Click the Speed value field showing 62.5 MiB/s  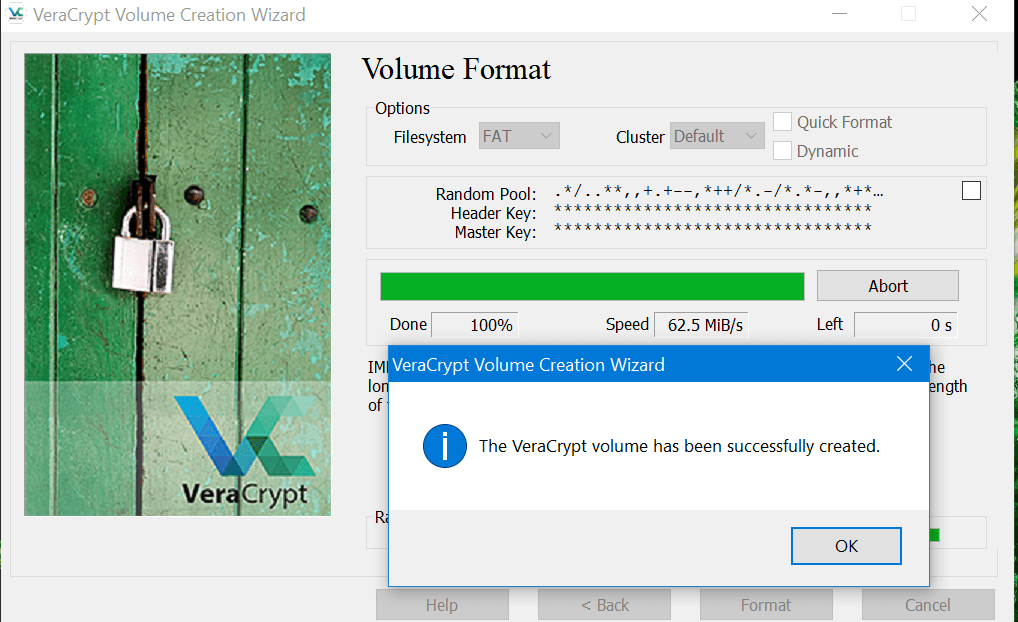pyautogui.click(x=701, y=324)
